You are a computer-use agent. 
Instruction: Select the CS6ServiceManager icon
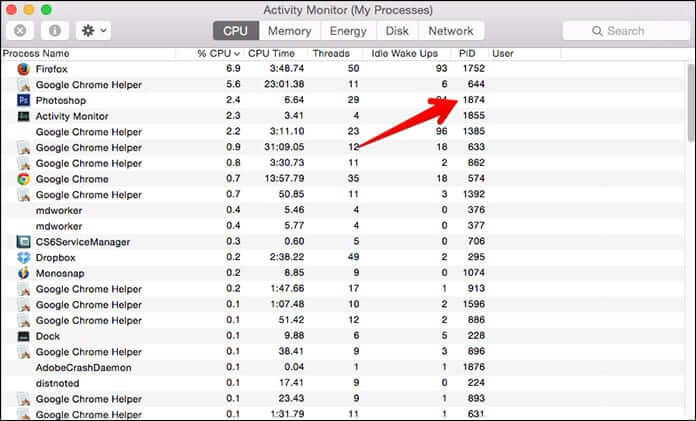point(23,242)
